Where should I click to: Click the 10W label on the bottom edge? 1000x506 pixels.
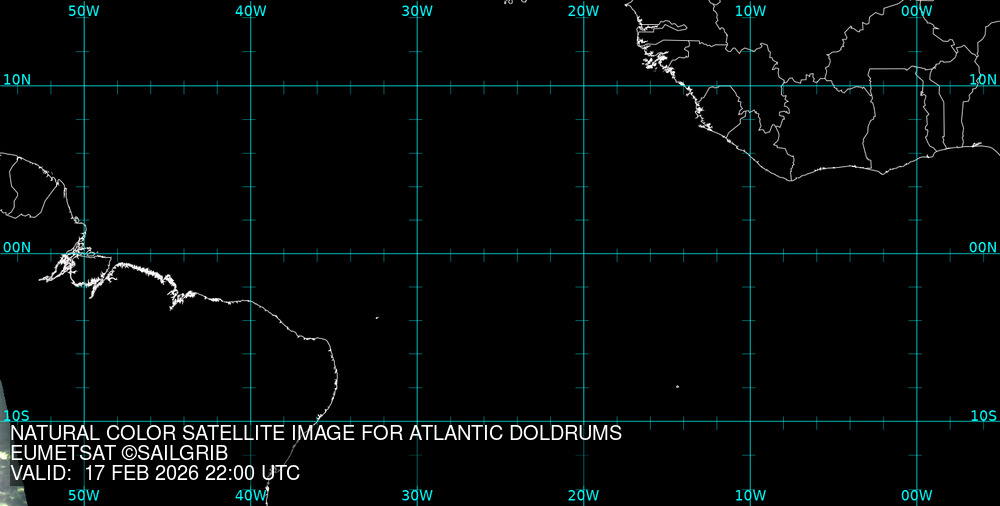(x=750, y=495)
